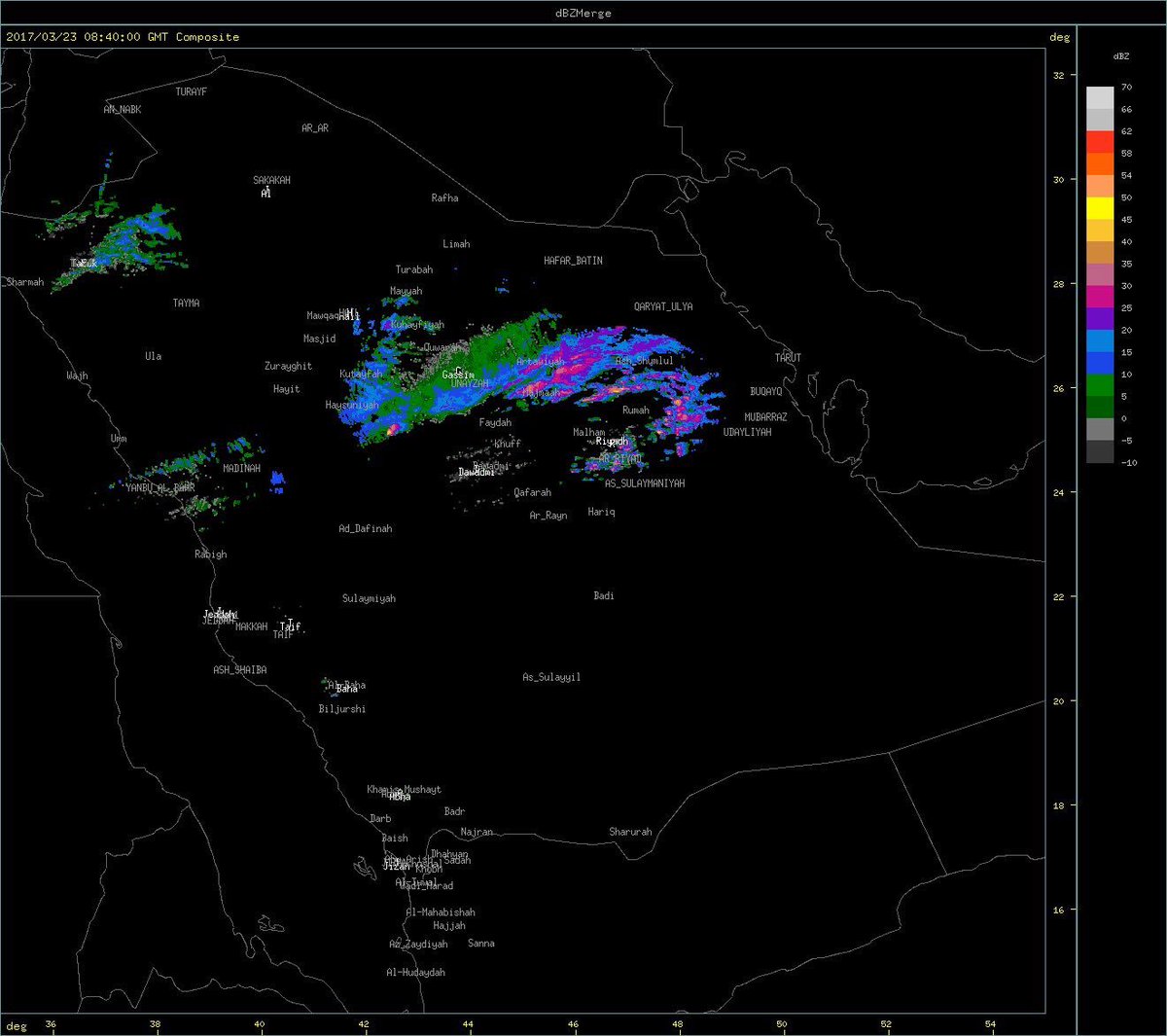The height and width of the screenshot is (1036, 1167).
Task: Select the AR_AR city label
Action: [315, 128]
